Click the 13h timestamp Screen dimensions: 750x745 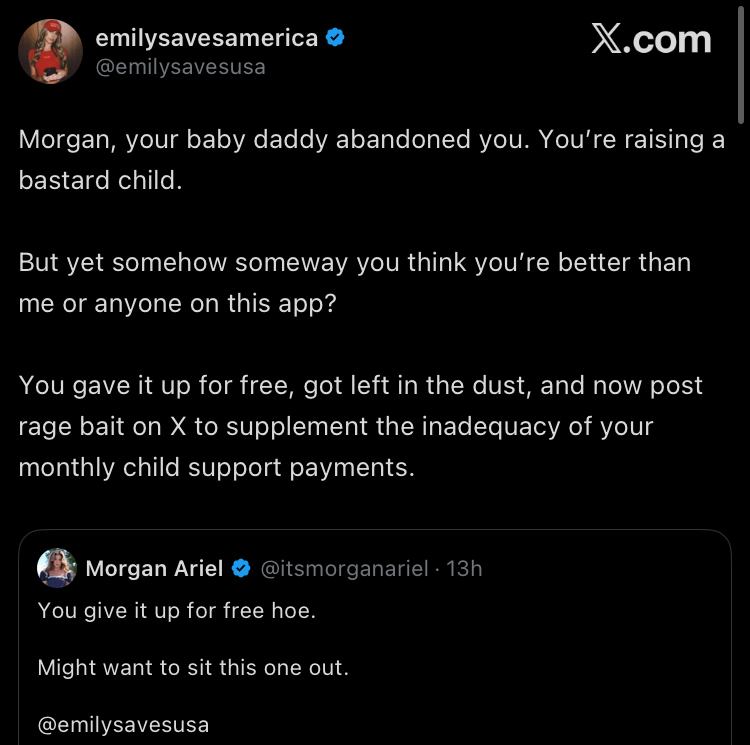(x=464, y=569)
